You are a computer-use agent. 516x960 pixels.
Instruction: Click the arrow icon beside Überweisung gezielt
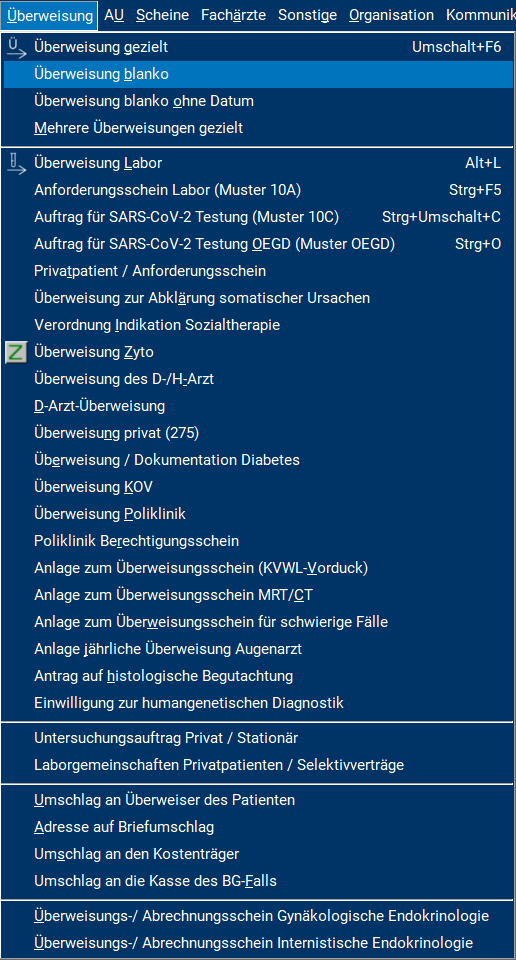point(17,48)
